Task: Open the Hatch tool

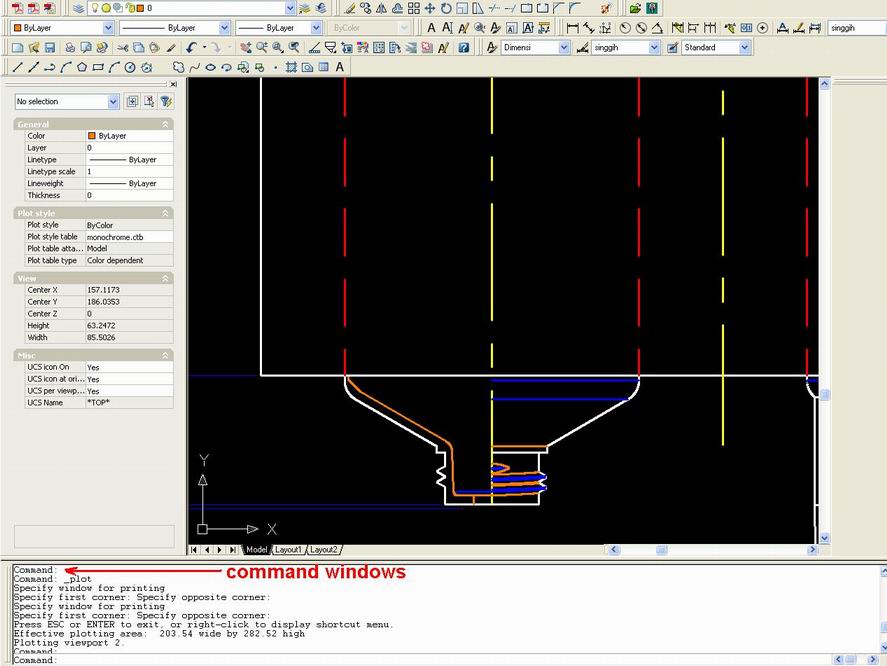Action: (x=292, y=67)
